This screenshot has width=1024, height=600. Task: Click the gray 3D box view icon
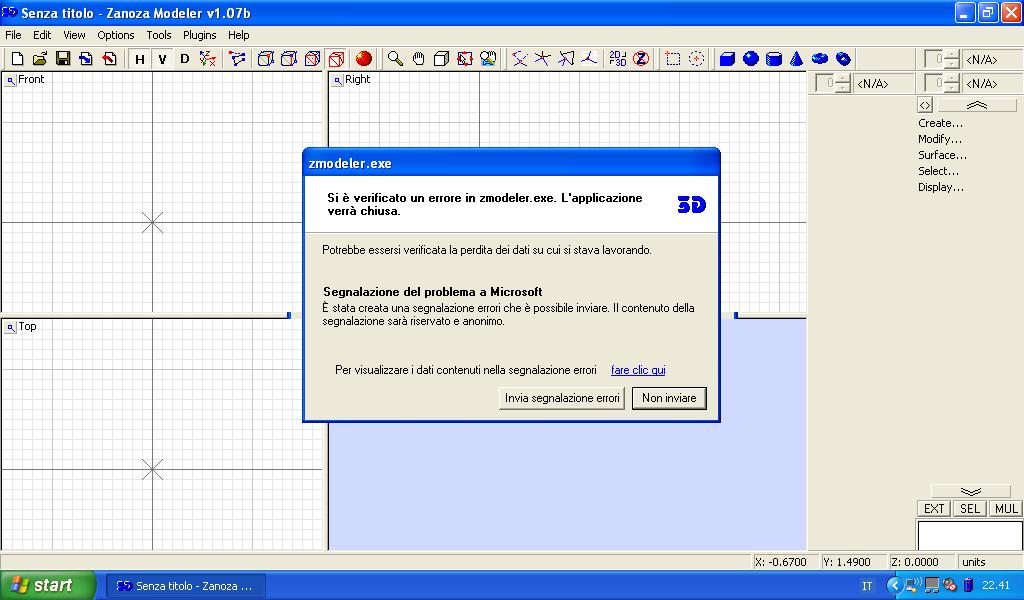click(x=441, y=59)
